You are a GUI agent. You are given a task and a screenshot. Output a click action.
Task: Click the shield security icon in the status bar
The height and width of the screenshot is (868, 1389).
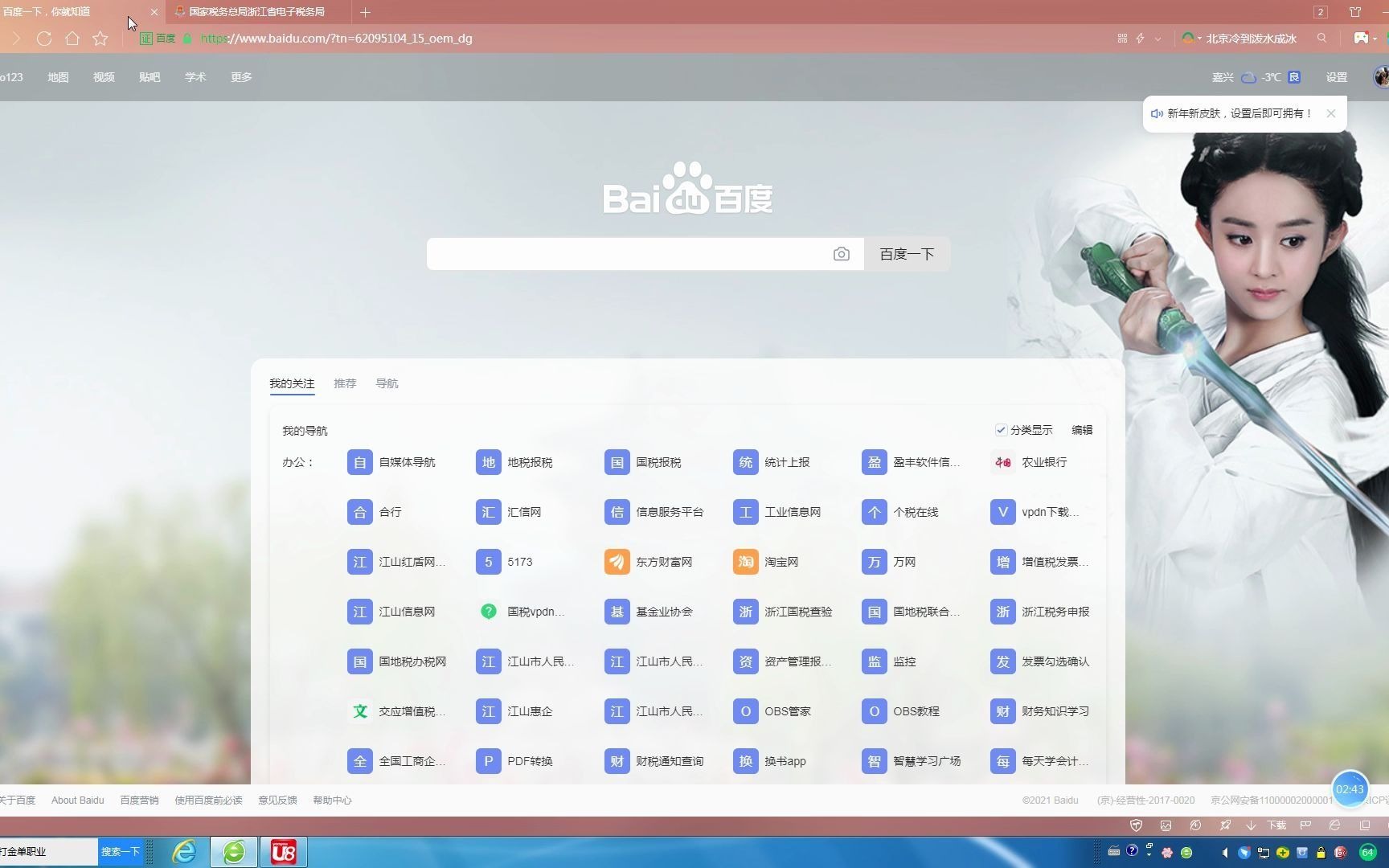tap(1137, 825)
